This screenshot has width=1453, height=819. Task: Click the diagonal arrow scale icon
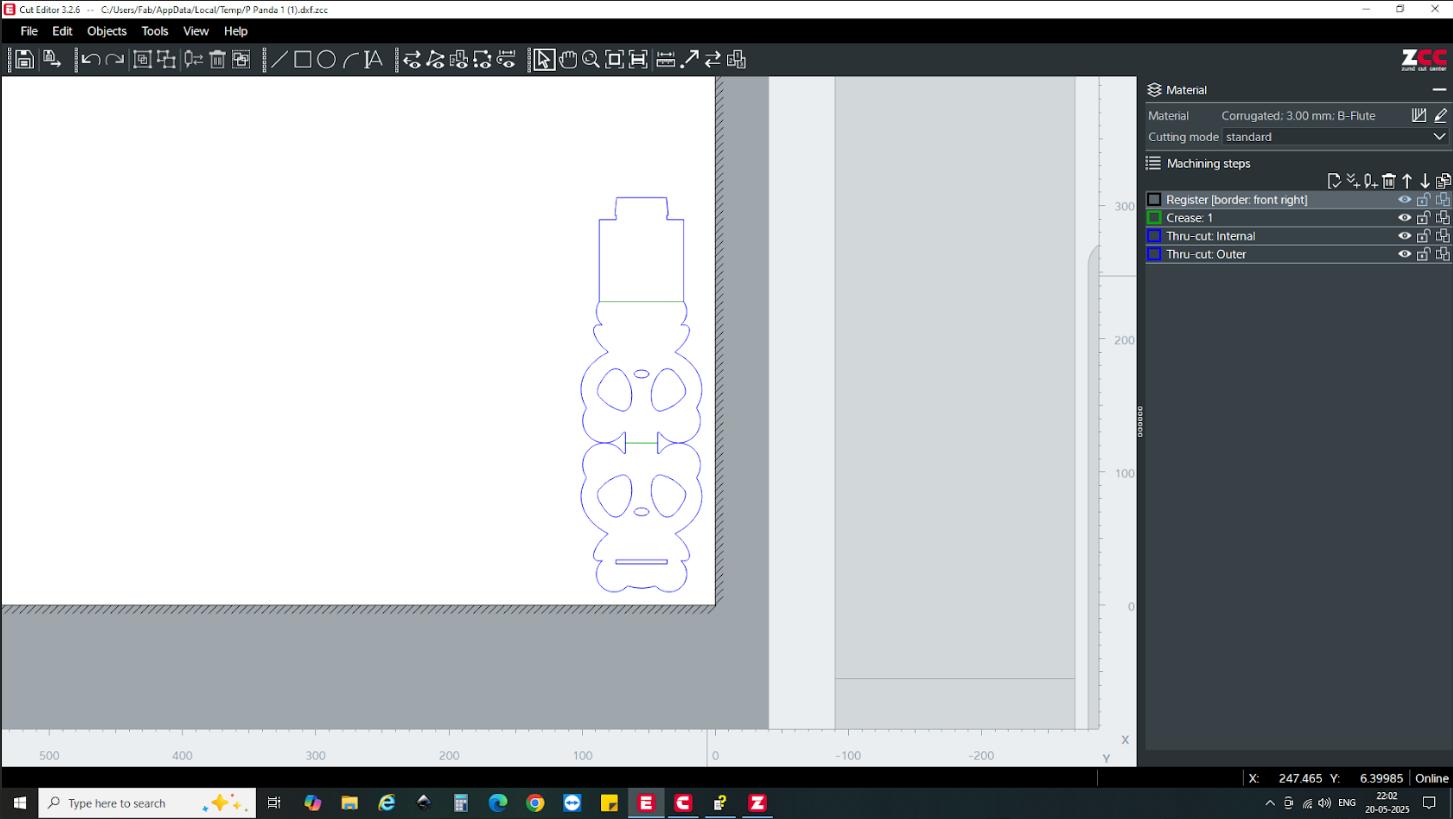pos(690,60)
